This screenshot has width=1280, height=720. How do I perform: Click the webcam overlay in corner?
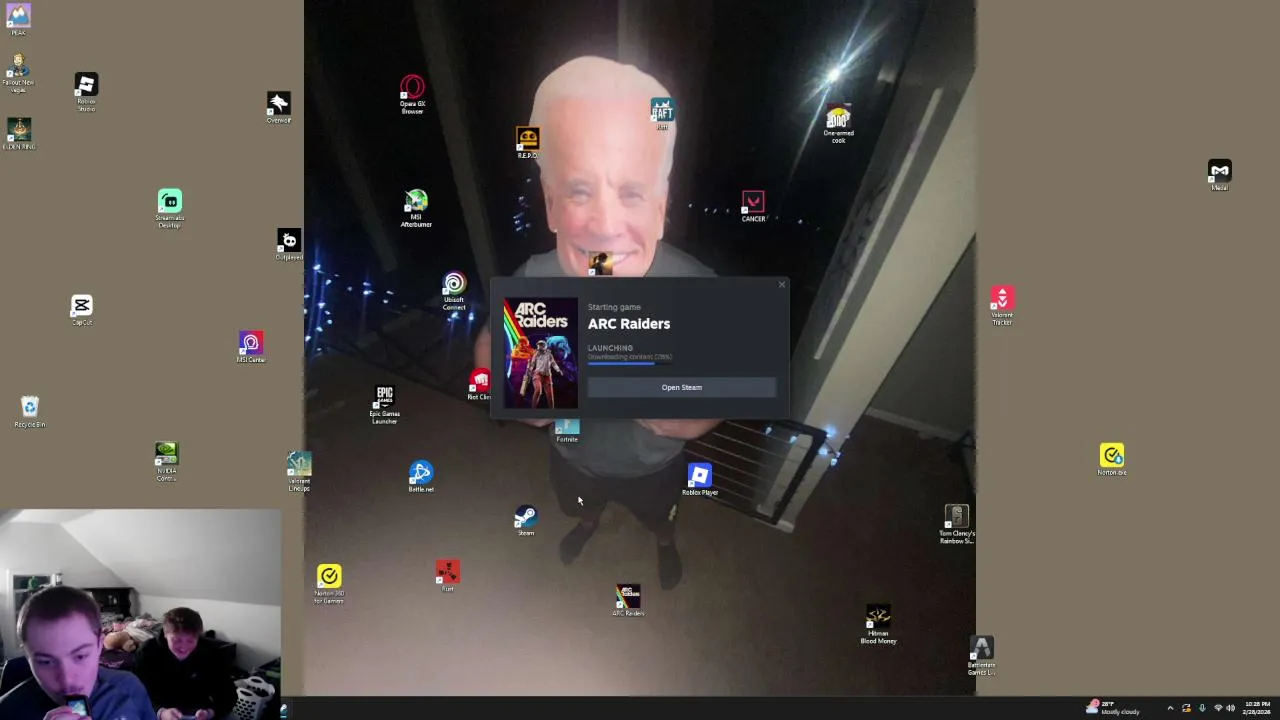point(141,615)
